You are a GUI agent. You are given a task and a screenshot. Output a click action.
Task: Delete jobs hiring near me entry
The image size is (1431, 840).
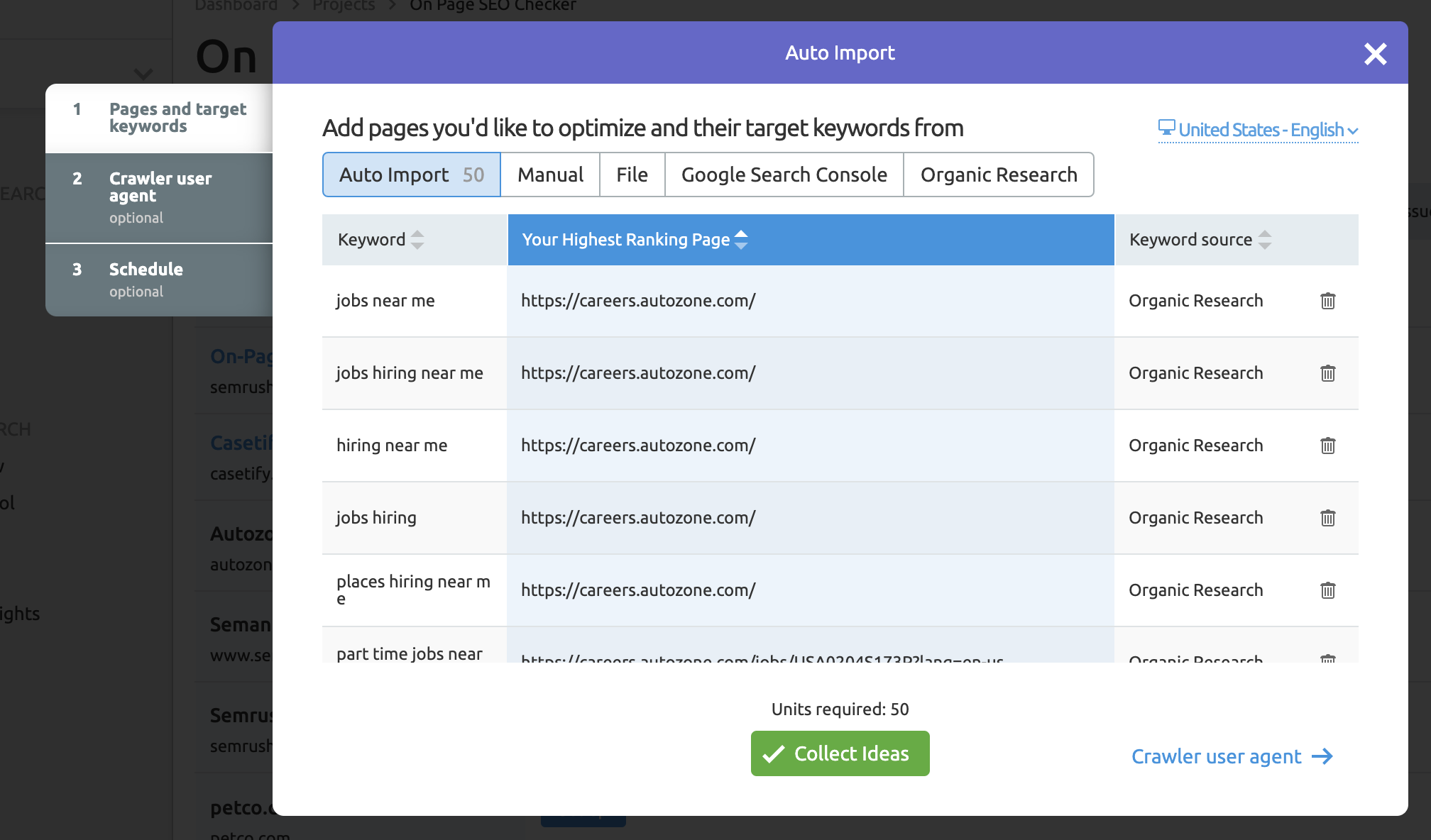coord(1328,372)
